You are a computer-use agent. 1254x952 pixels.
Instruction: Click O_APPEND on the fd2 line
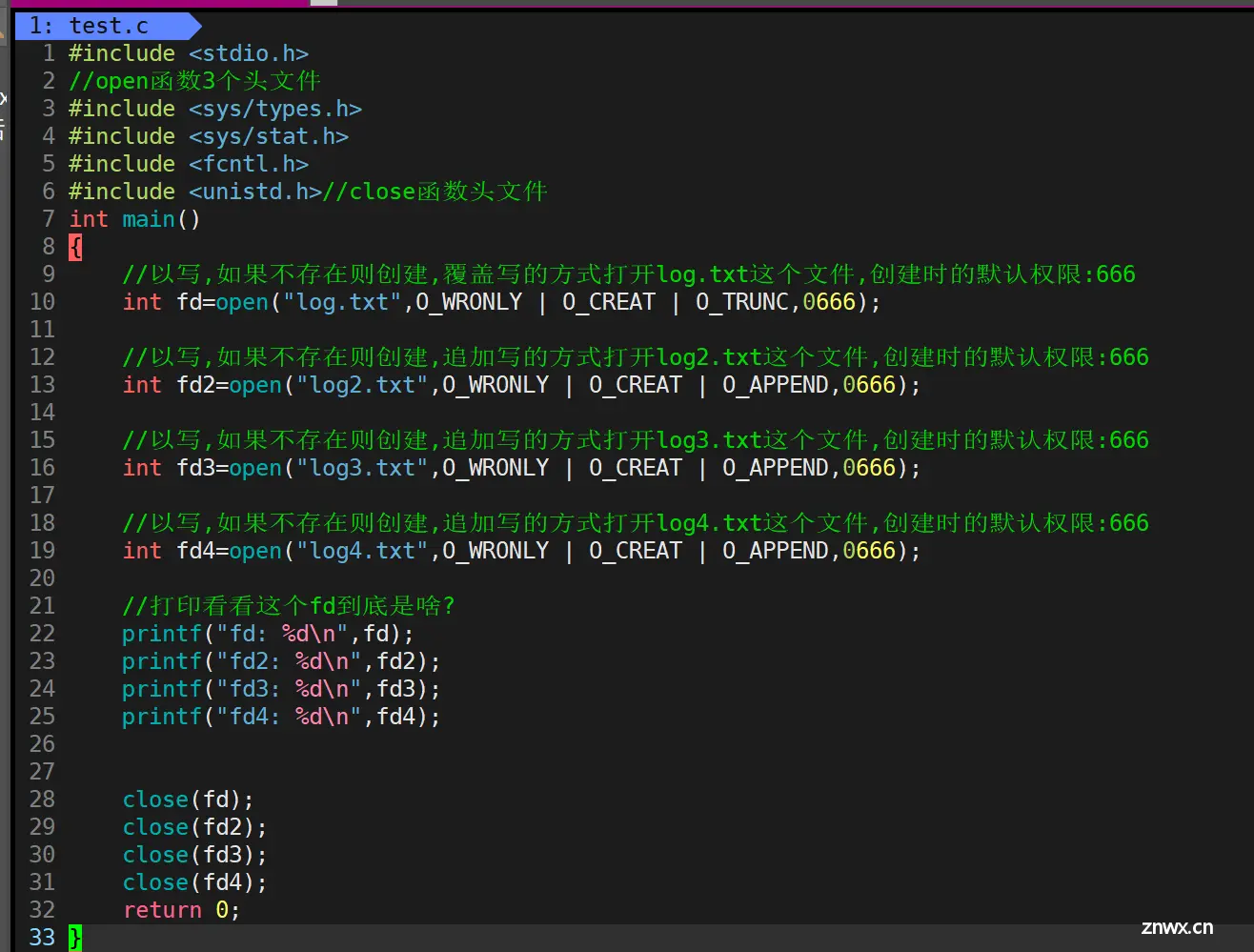[x=776, y=385]
